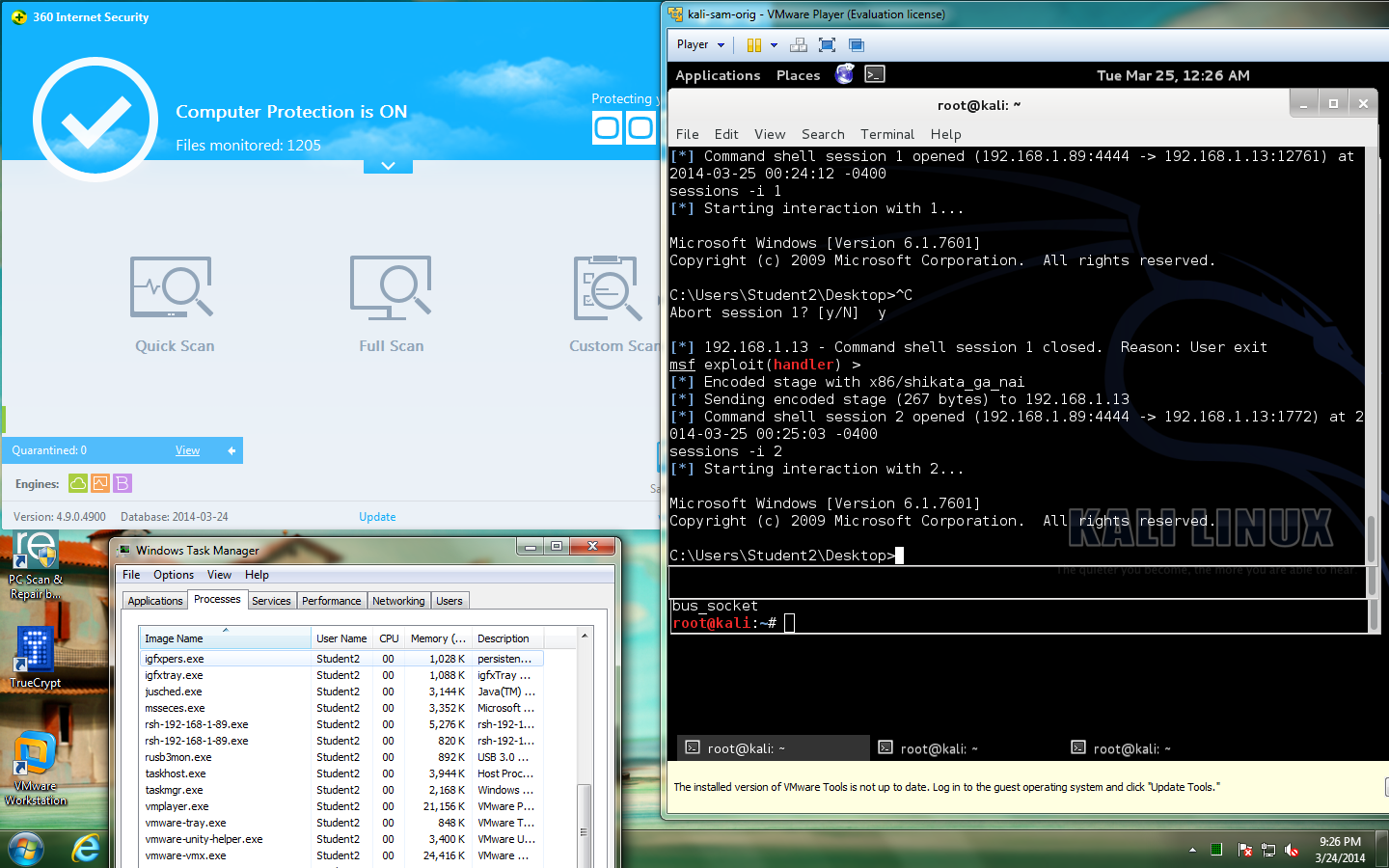Screen dimensions: 1389x868
Task: Click the VMware Send Ctrl+Alt+Del icon
Action: [799, 45]
